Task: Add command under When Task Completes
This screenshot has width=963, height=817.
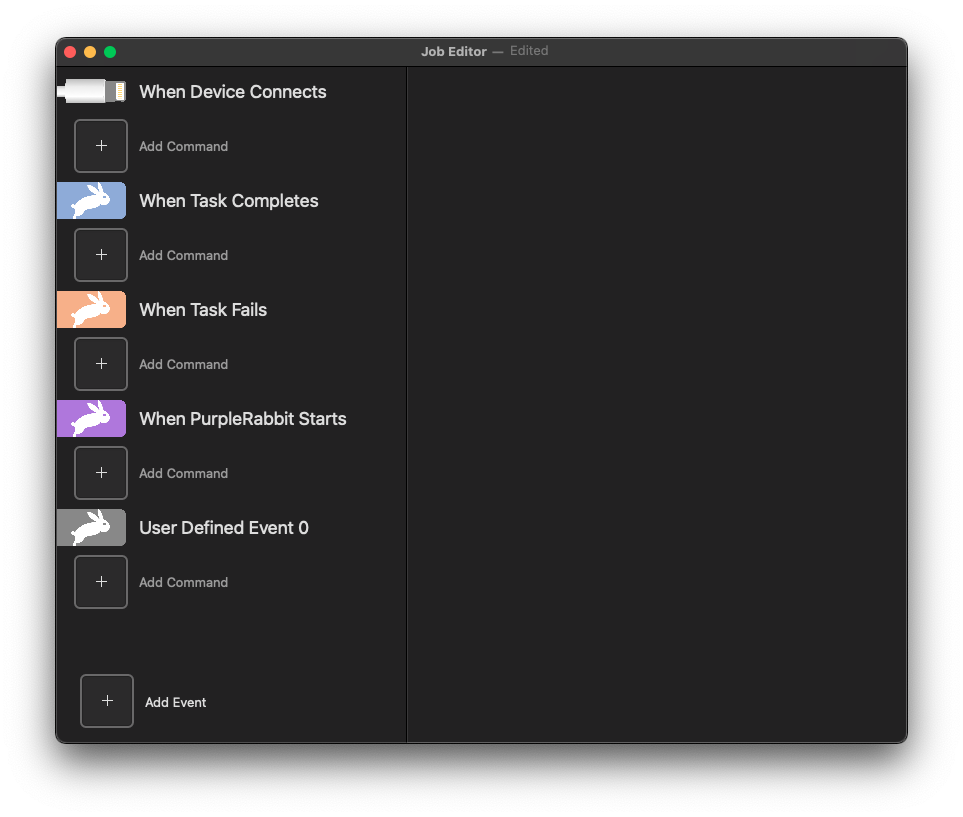Action: pyautogui.click(x=101, y=255)
